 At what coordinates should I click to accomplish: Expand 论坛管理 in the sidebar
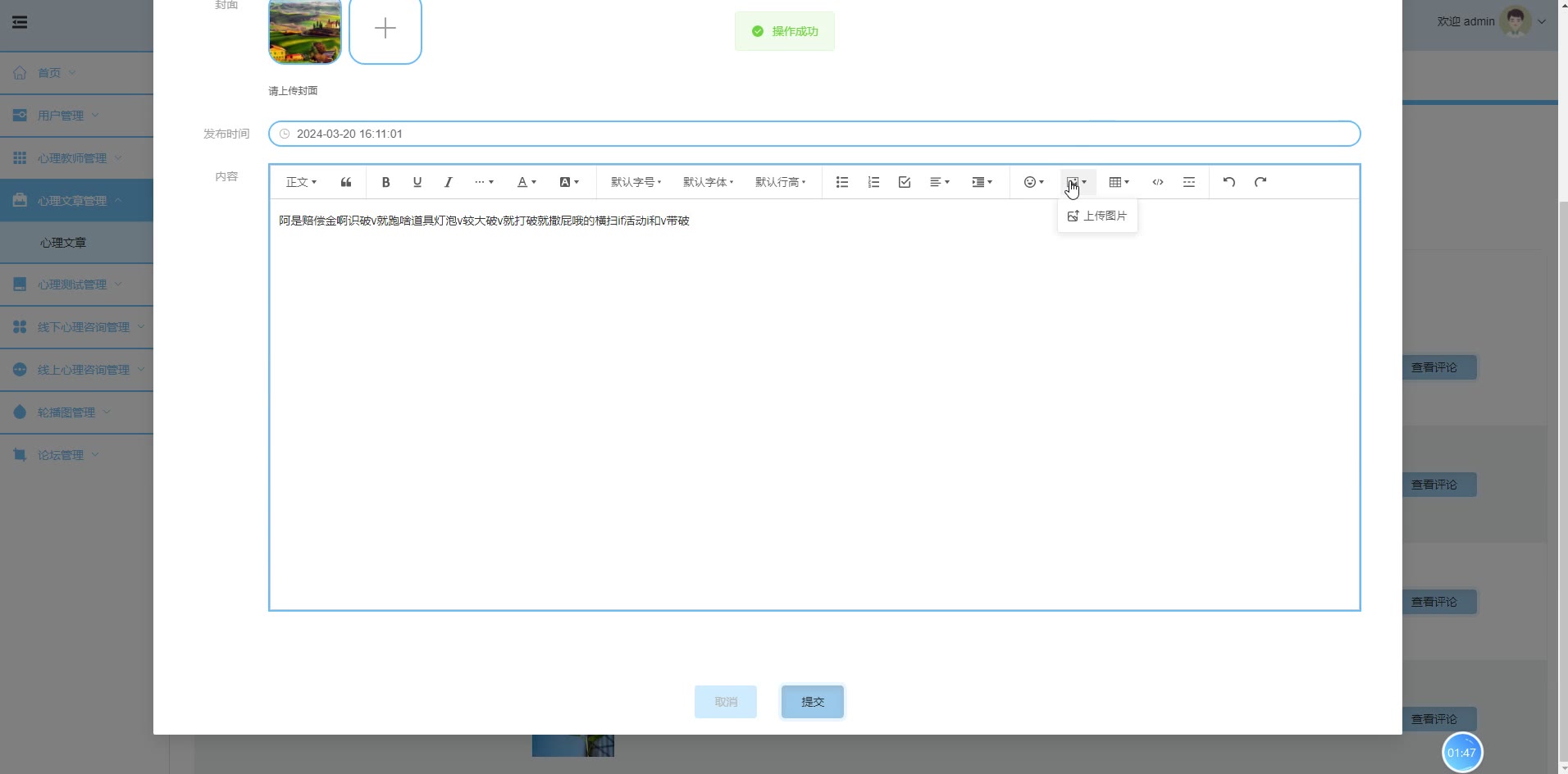tap(76, 455)
